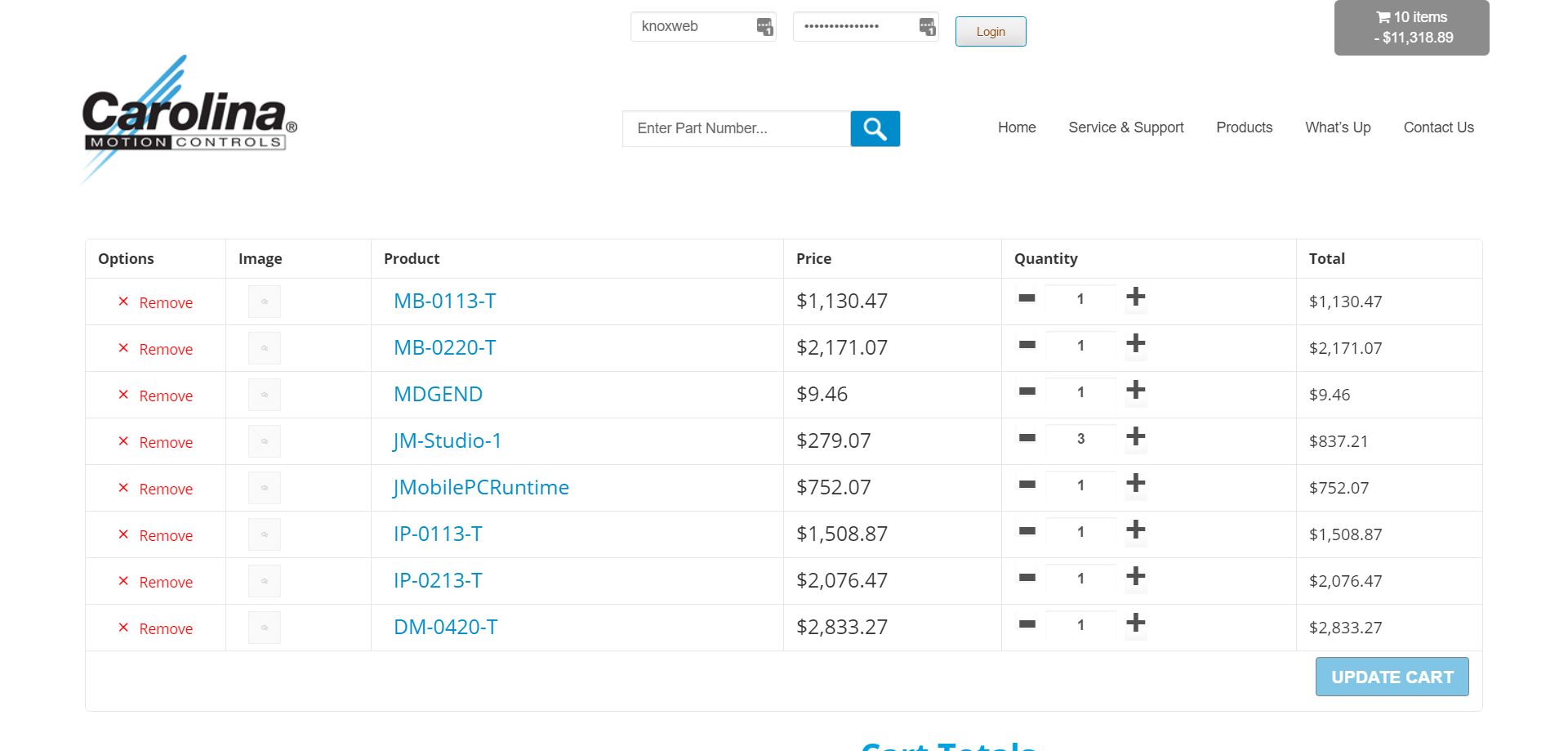
Task: Increase quantity for IP-0113-T
Action: [1136, 530]
